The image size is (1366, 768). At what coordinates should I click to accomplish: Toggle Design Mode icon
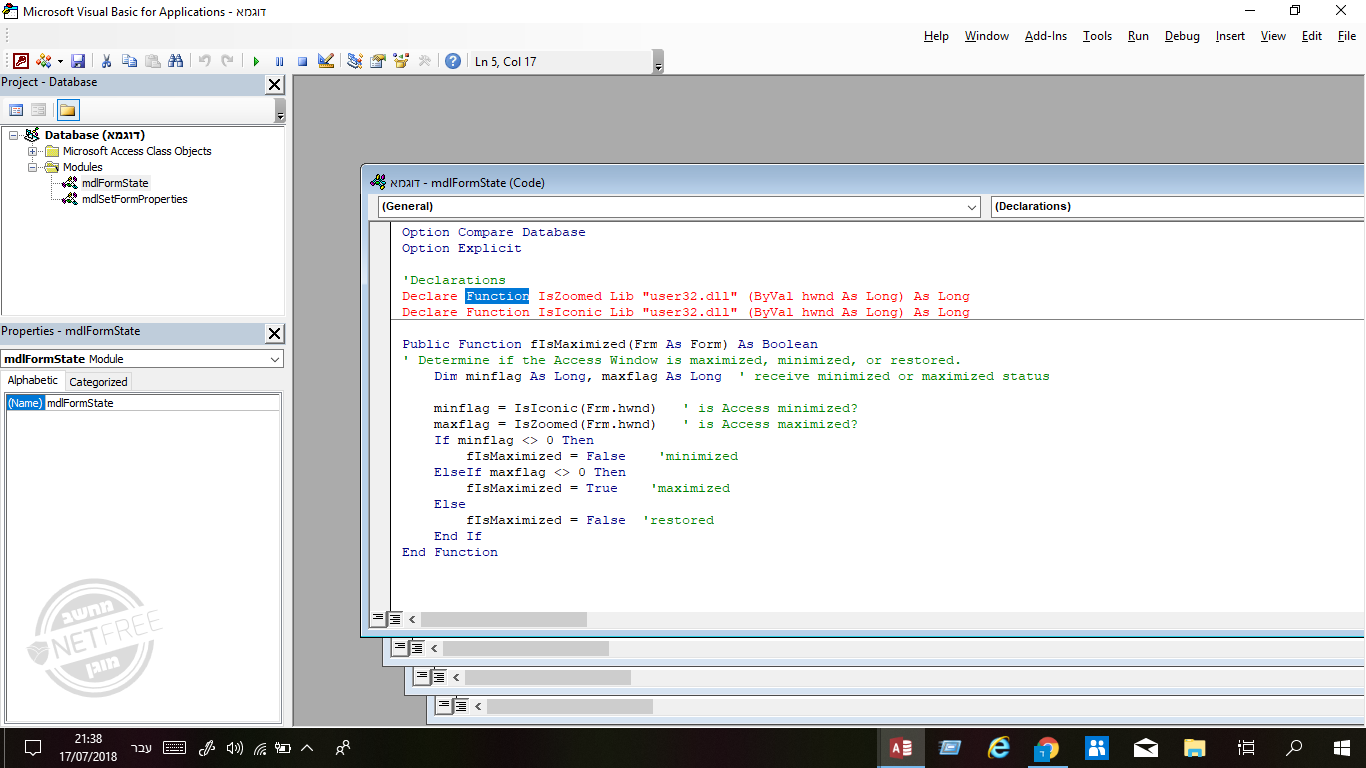[325, 61]
